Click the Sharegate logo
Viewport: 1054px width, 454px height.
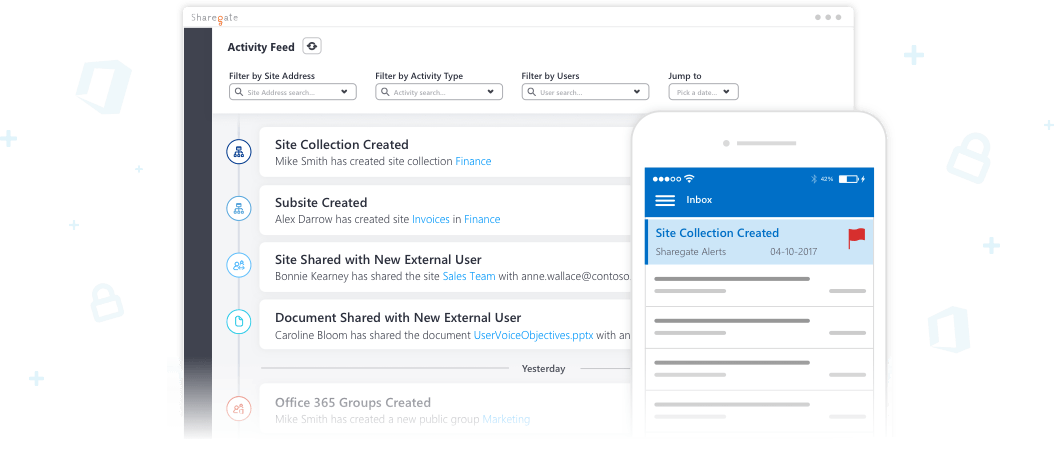coord(214,18)
